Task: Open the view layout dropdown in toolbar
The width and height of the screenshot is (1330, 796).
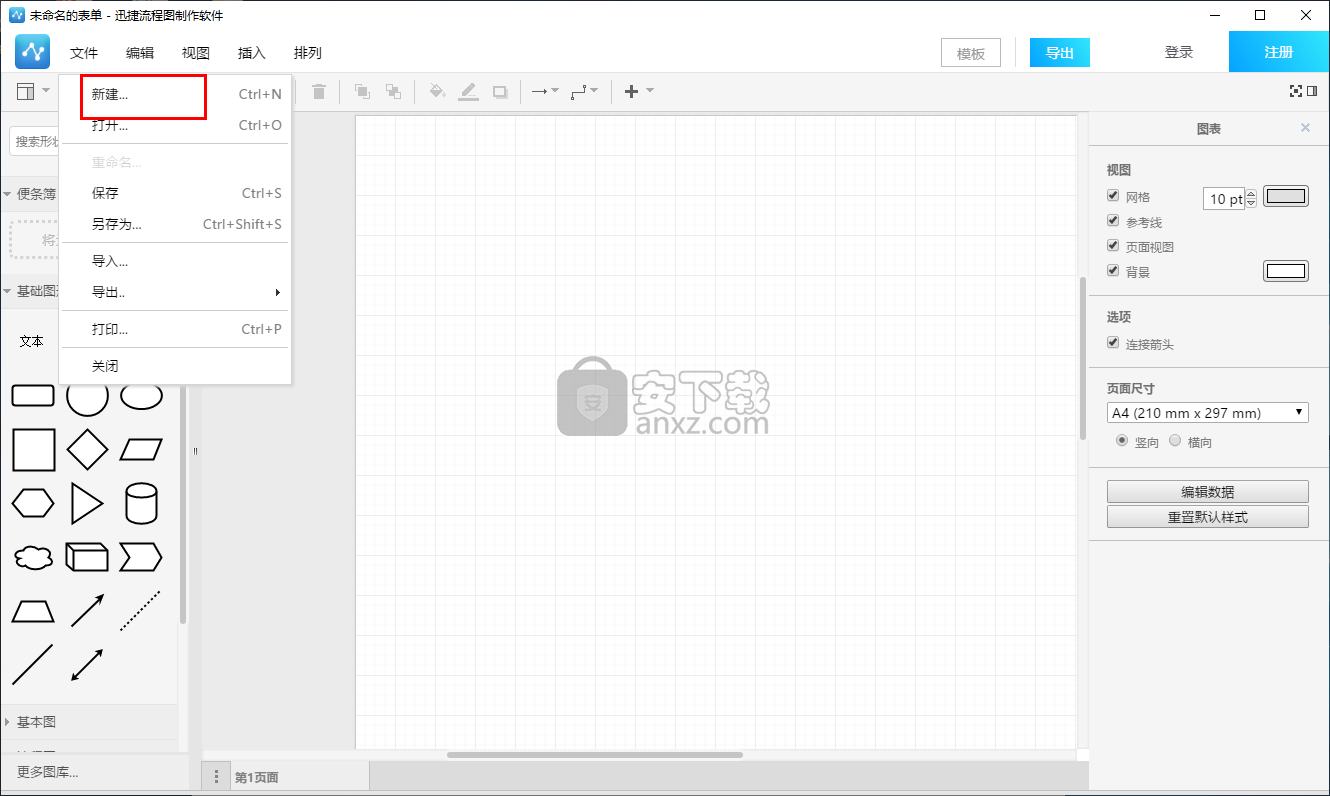Action: tap(33, 92)
